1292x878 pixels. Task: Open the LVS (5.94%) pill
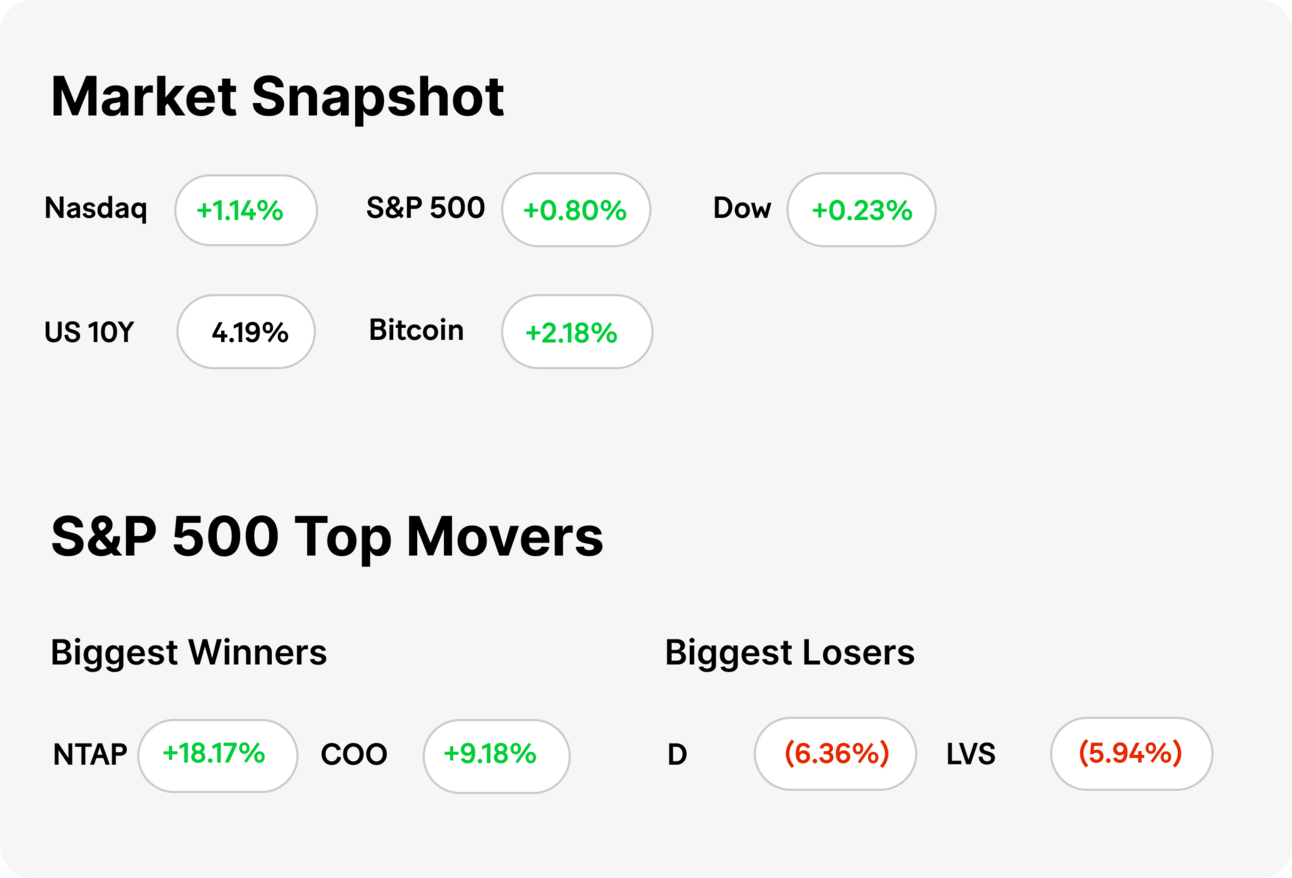click(x=1131, y=754)
